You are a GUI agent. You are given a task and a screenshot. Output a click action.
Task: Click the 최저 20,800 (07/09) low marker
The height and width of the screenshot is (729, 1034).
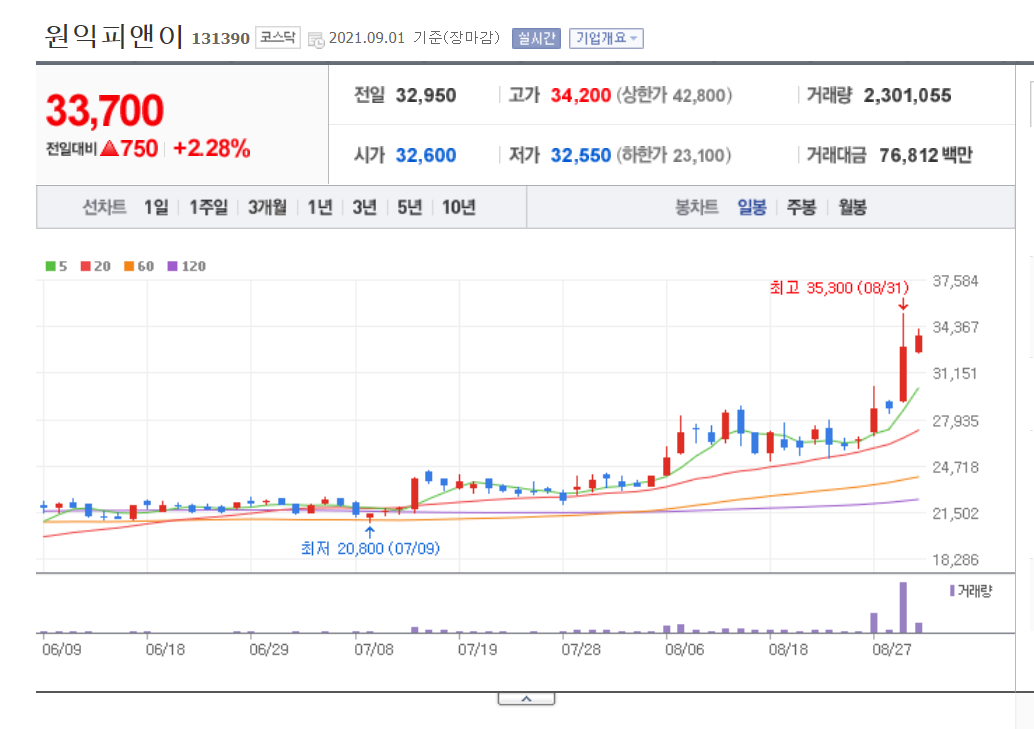[x=370, y=548]
